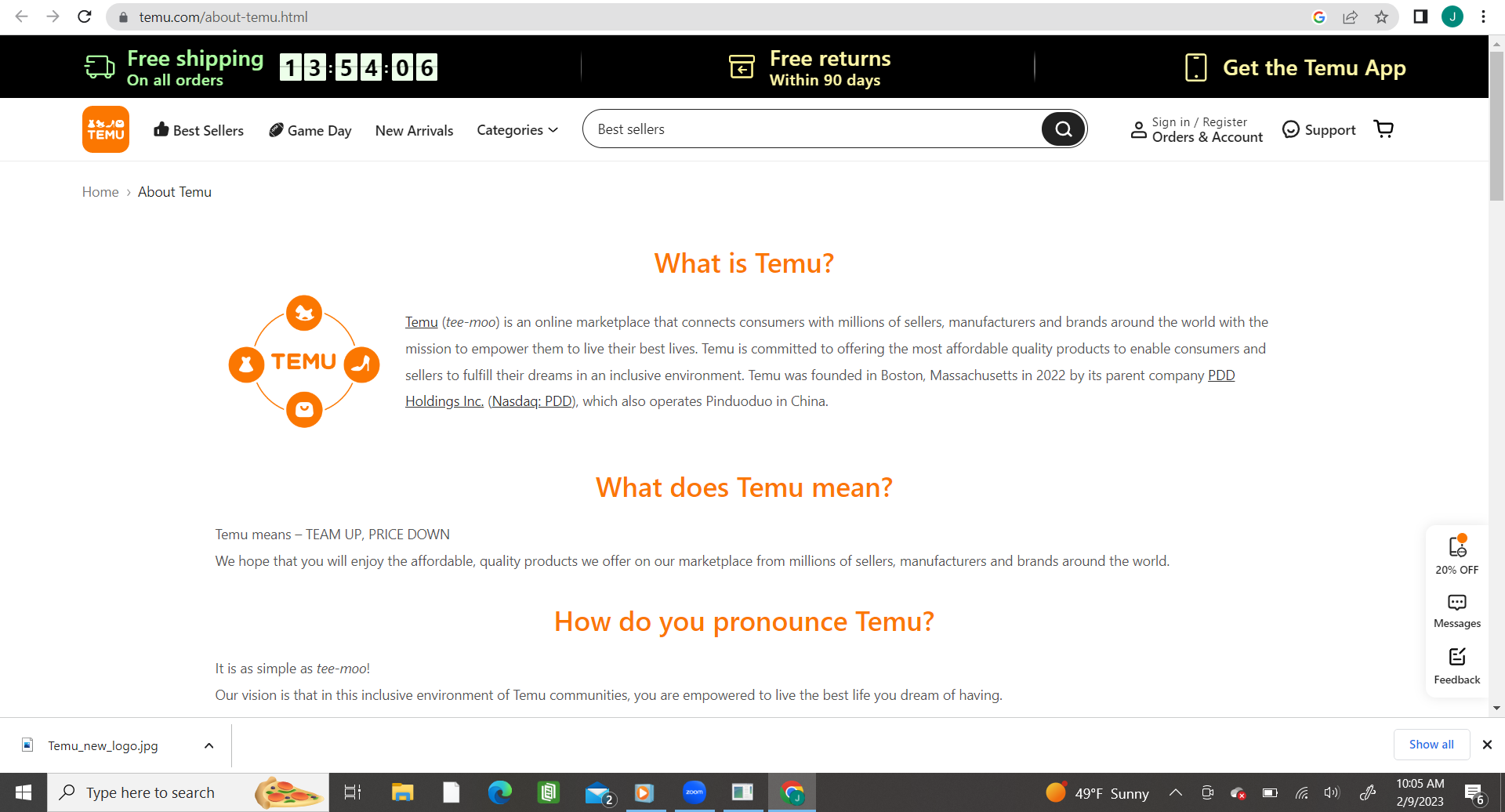The image size is (1505, 812).
Task: Click the scrollbar down arrow
Action: (x=1496, y=709)
